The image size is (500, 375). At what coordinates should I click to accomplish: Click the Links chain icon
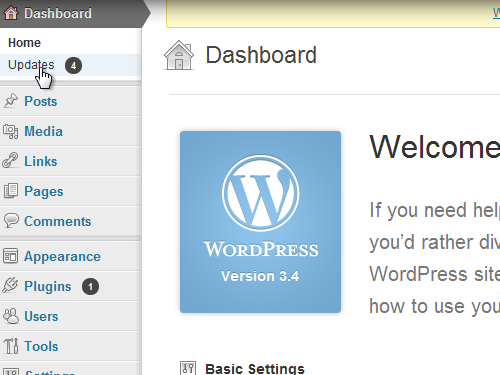pyautogui.click(x=10, y=161)
